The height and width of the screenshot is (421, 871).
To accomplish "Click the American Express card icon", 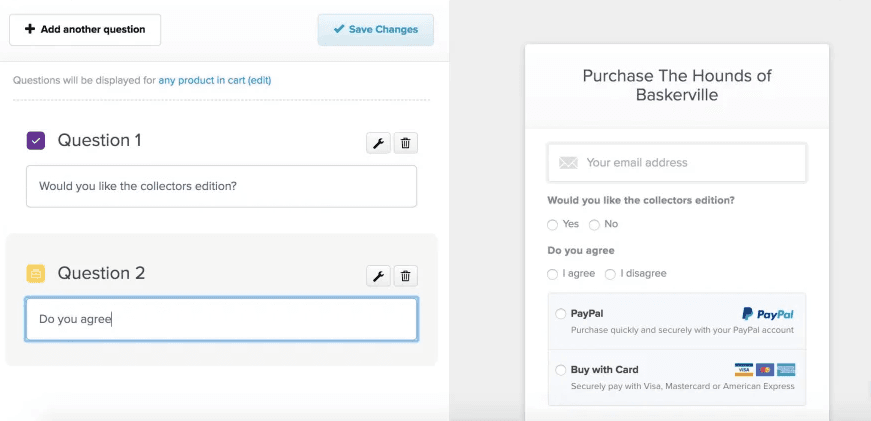I will (x=786, y=370).
